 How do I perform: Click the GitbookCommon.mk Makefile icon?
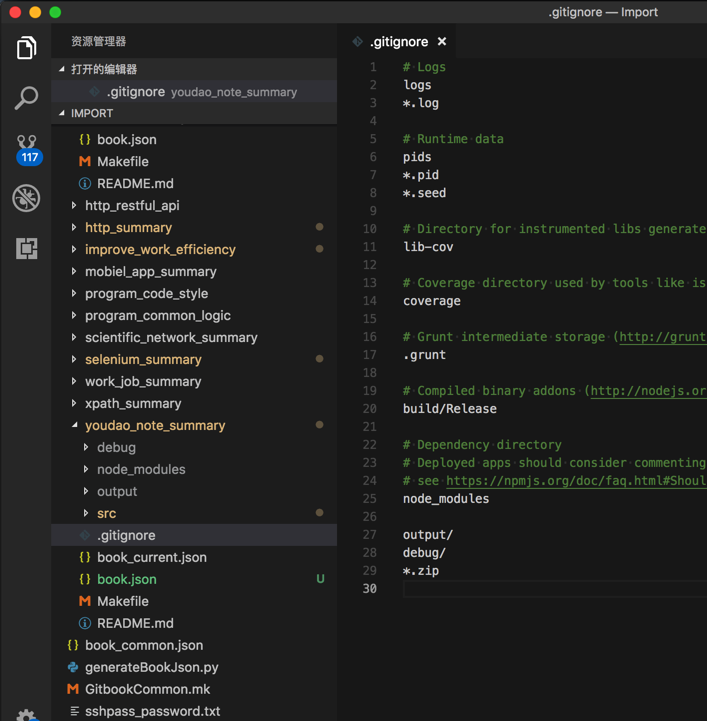(x=73, y=689)
